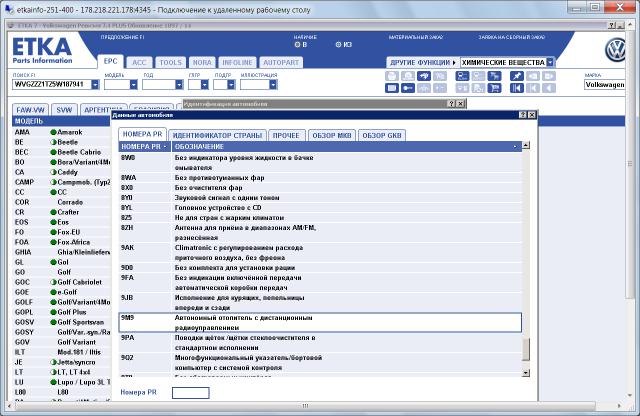Click the greyed printer icon in toolbar
Viewport: 640px width, 416px height.
click(x=392, y=76)
